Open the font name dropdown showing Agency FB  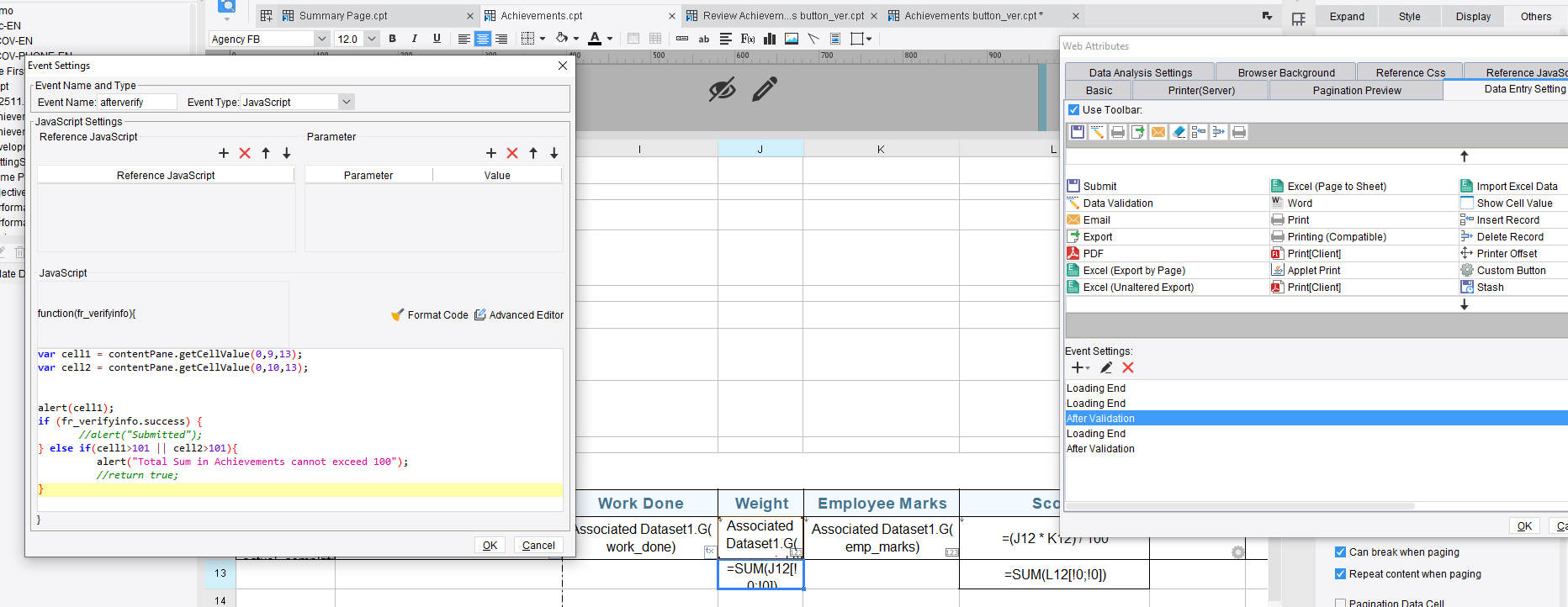coord(321,39)
